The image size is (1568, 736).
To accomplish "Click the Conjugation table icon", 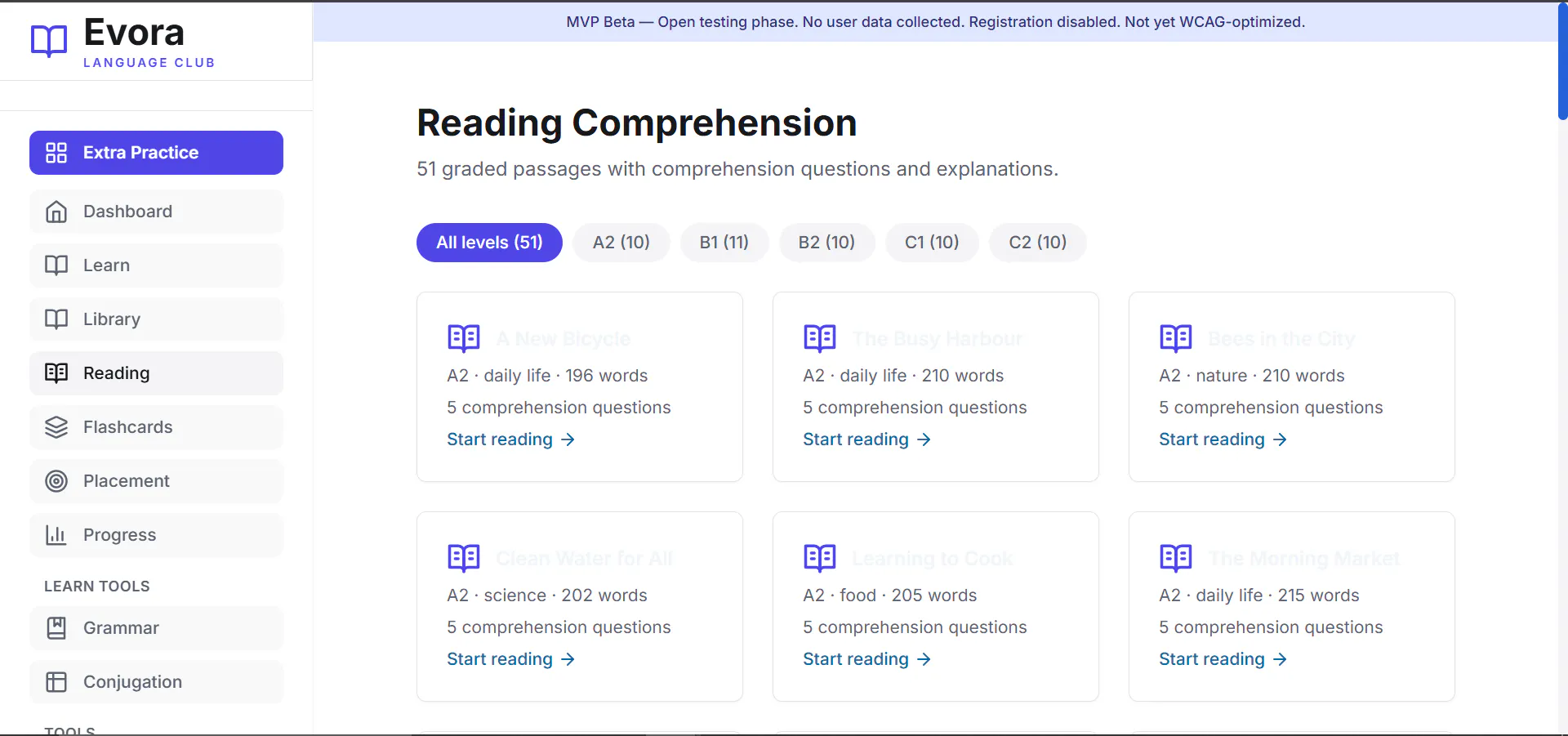I will click(x=56, y=682).
